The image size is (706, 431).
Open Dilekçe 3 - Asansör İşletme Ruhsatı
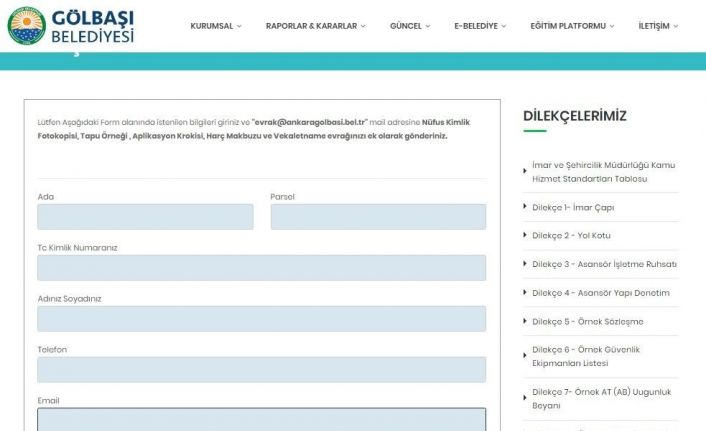(604, 264)
